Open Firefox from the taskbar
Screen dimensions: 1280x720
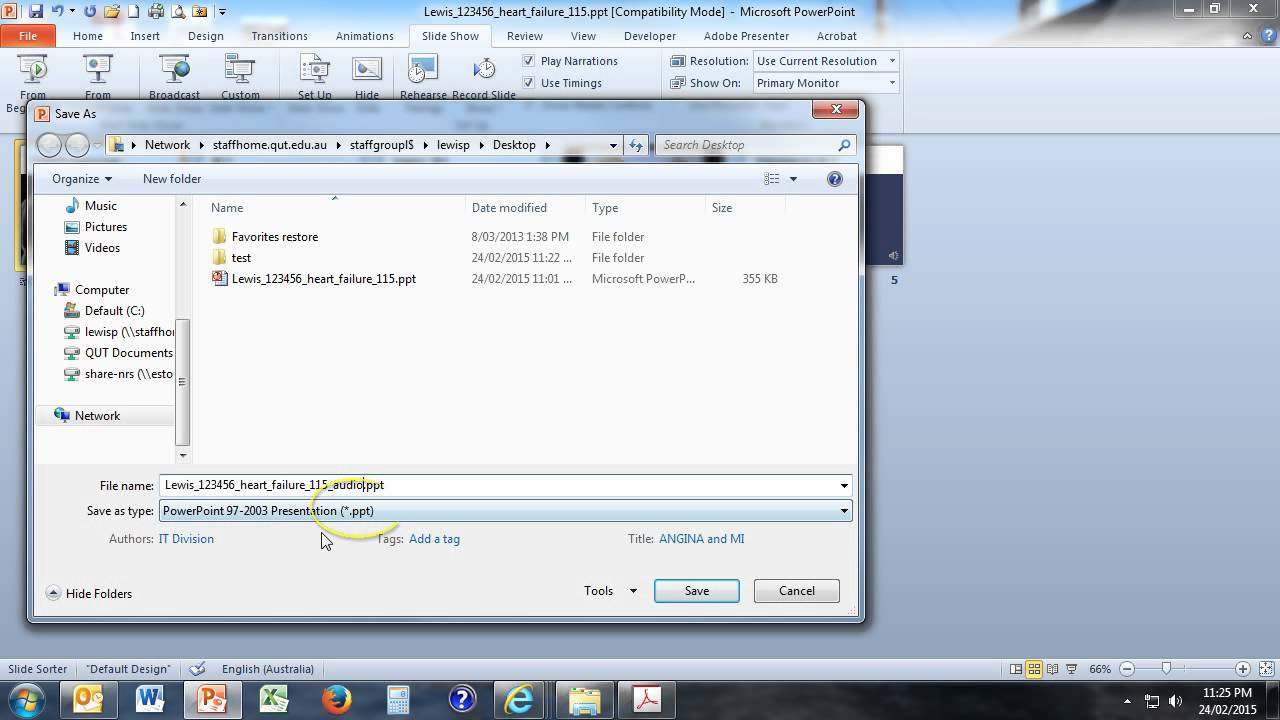pos(336,699)
